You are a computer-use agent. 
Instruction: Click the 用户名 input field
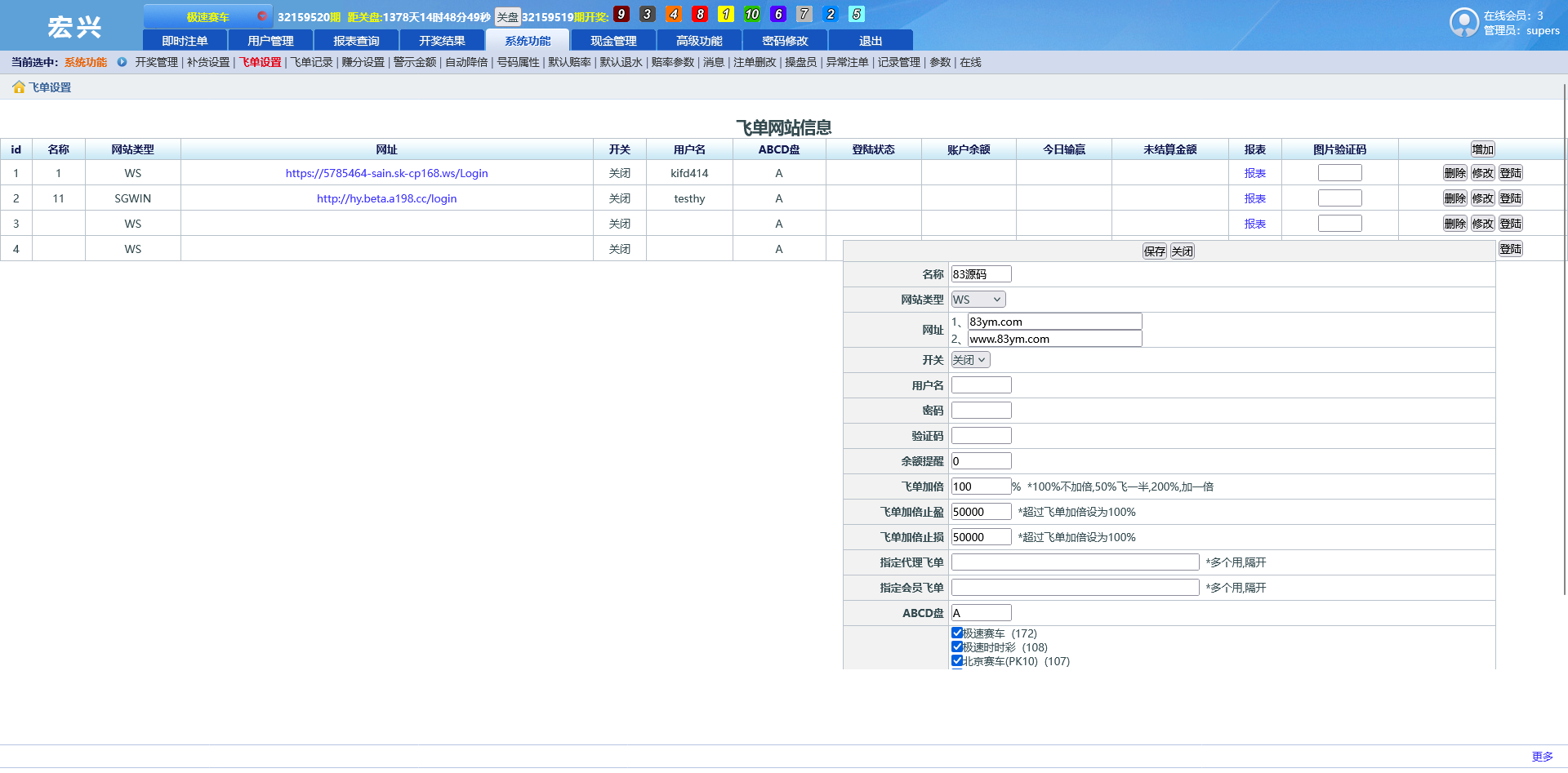click(x=981, y=385)
